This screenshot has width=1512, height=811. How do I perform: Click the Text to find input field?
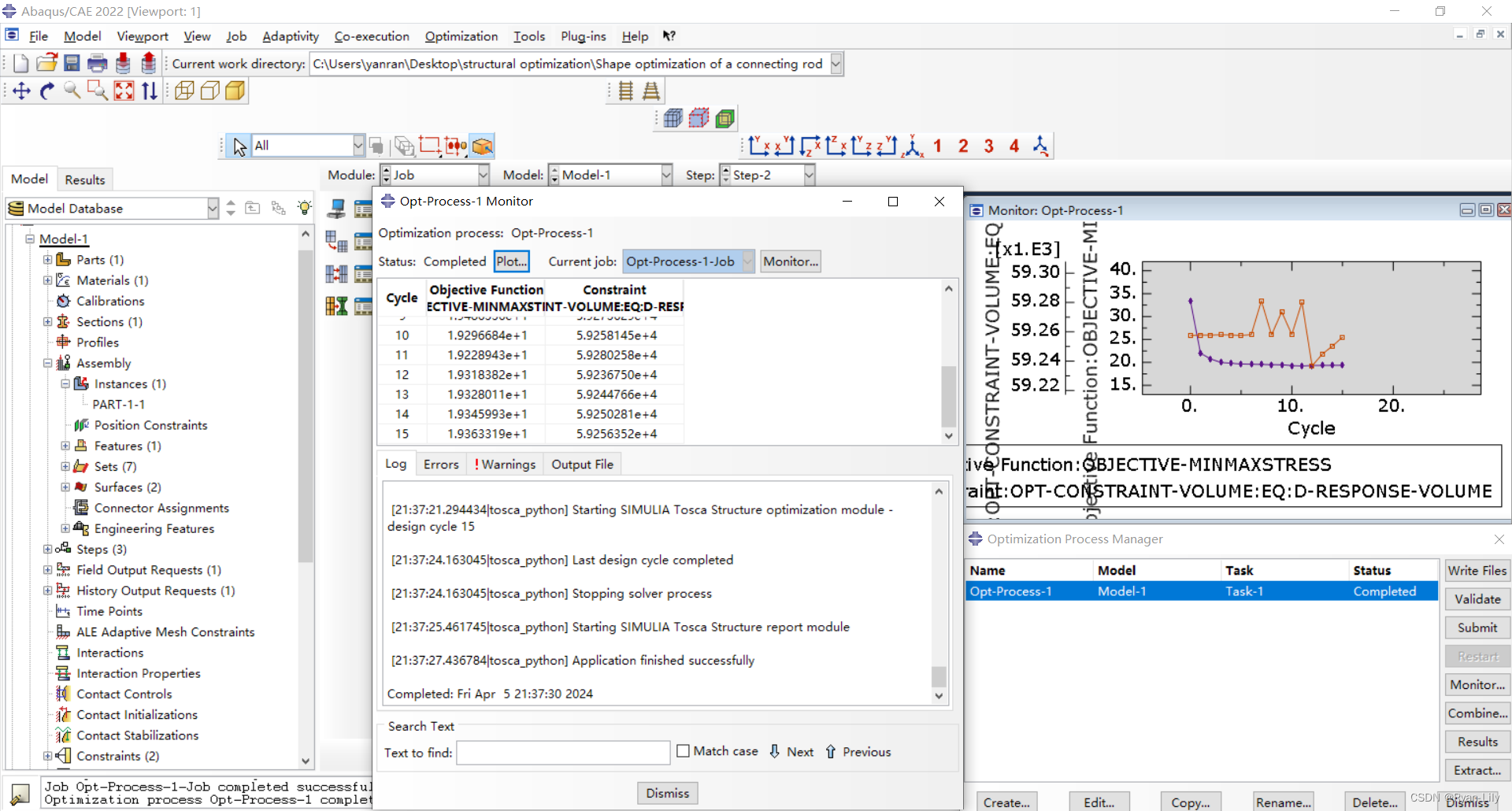point(563,753)
